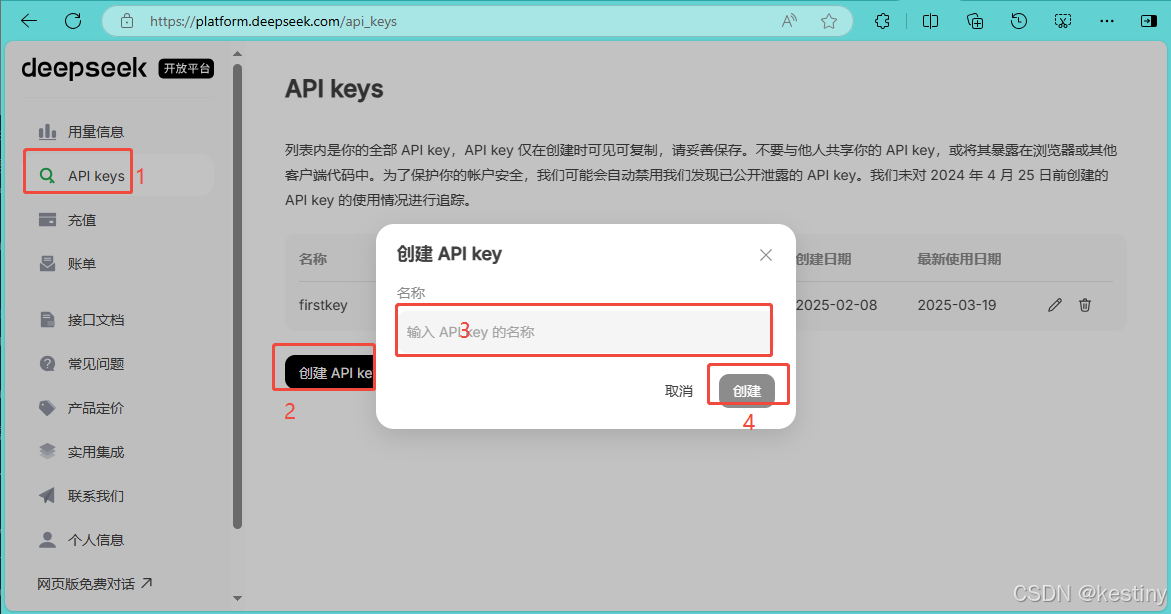1171x614 pixels.
Task: Open 个人信息 in the sidebar
Action: pyautogui.click(x=96, y=540)
